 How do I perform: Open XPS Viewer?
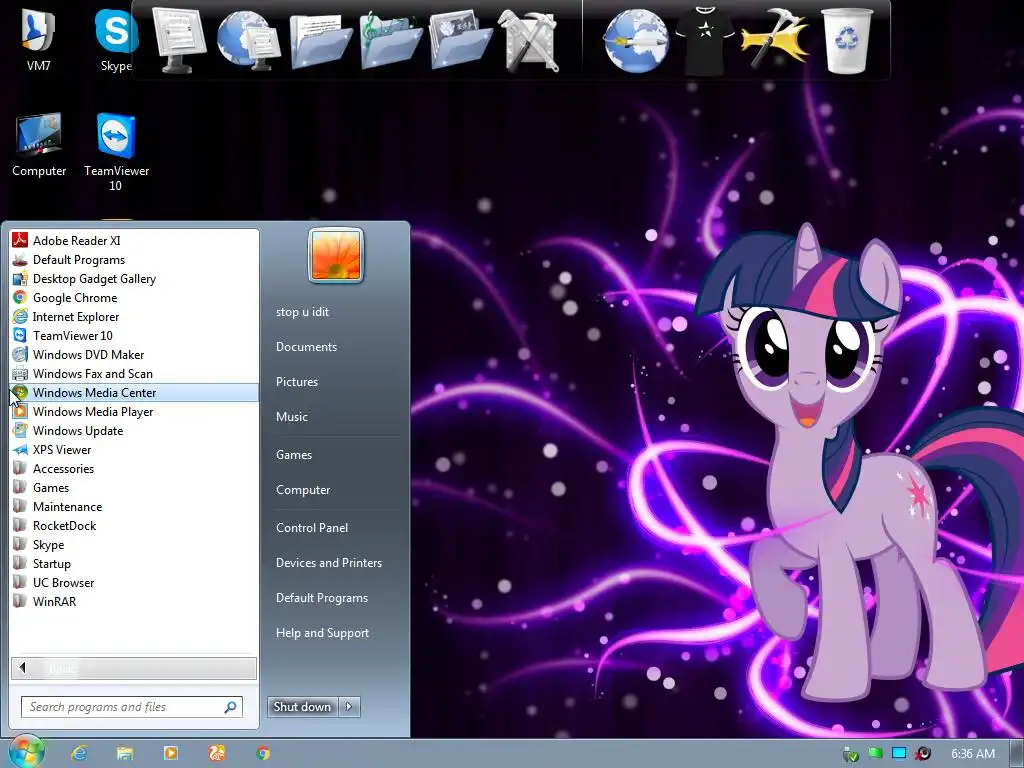point(134,449)
